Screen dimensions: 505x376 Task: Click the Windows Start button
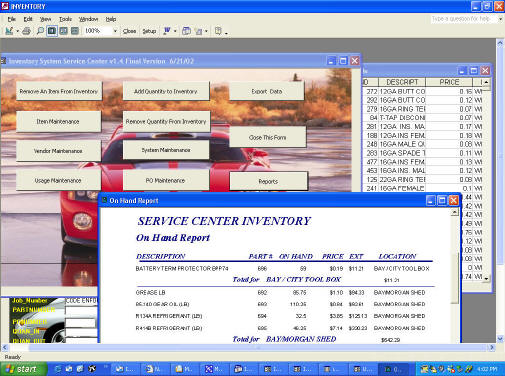[23, 369]
